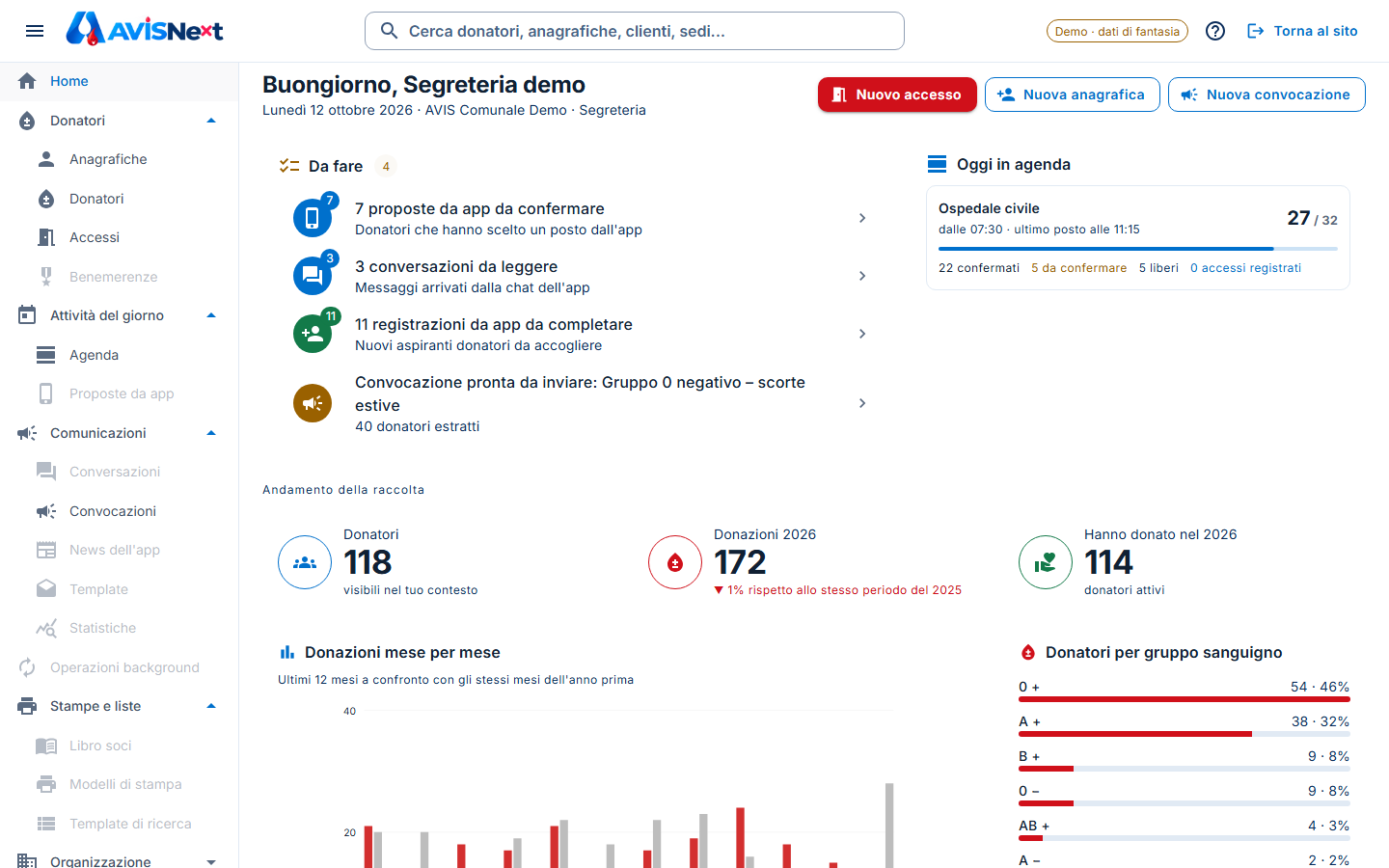Click the 0 + blood group bar

tap(1185, 699)
